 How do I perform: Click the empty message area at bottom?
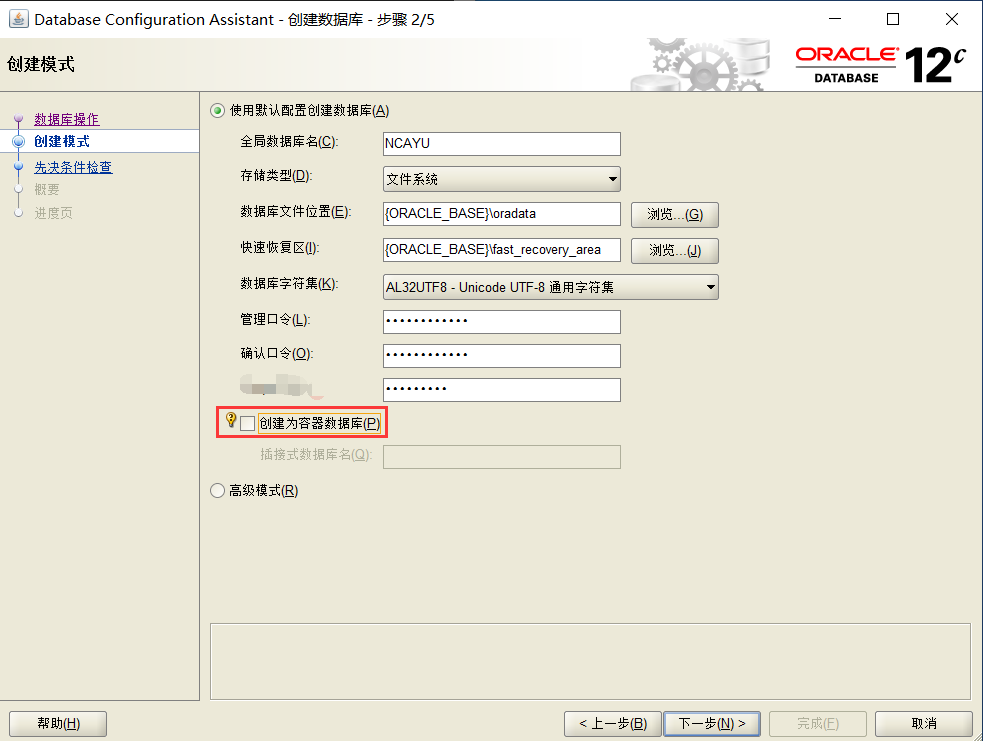tap(590, 661)
